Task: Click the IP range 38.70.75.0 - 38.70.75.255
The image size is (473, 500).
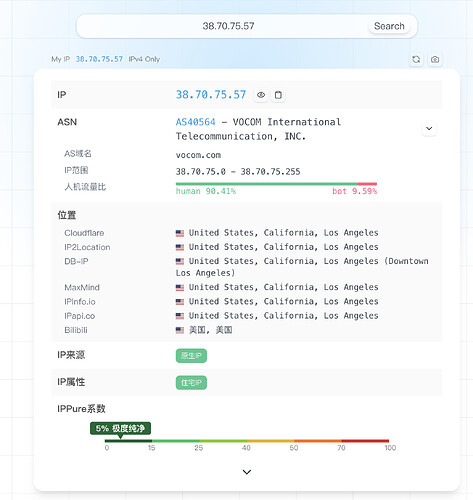Action: click(x=238, y=172)
